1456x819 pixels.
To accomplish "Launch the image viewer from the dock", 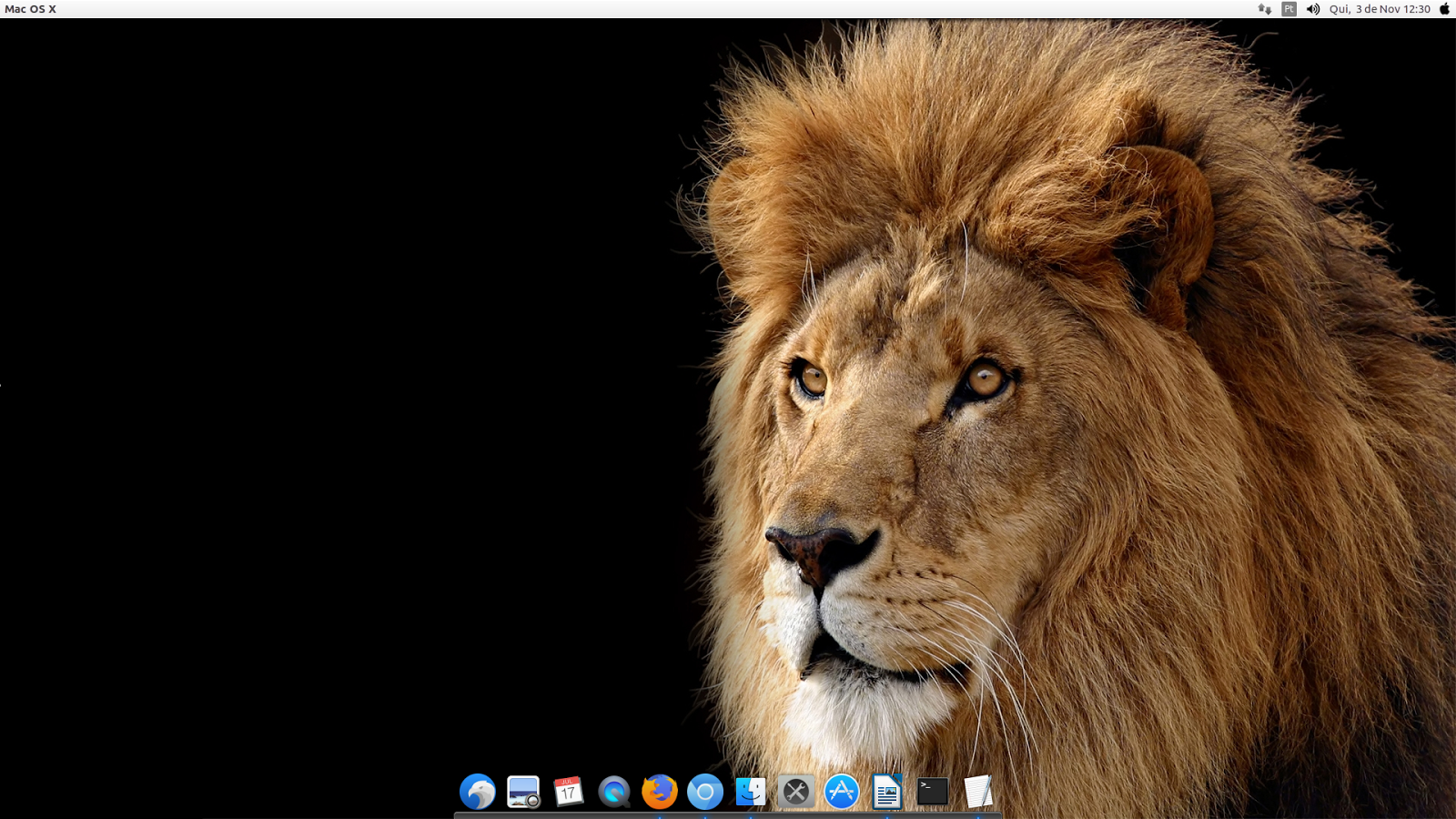I will click(523, 792).
